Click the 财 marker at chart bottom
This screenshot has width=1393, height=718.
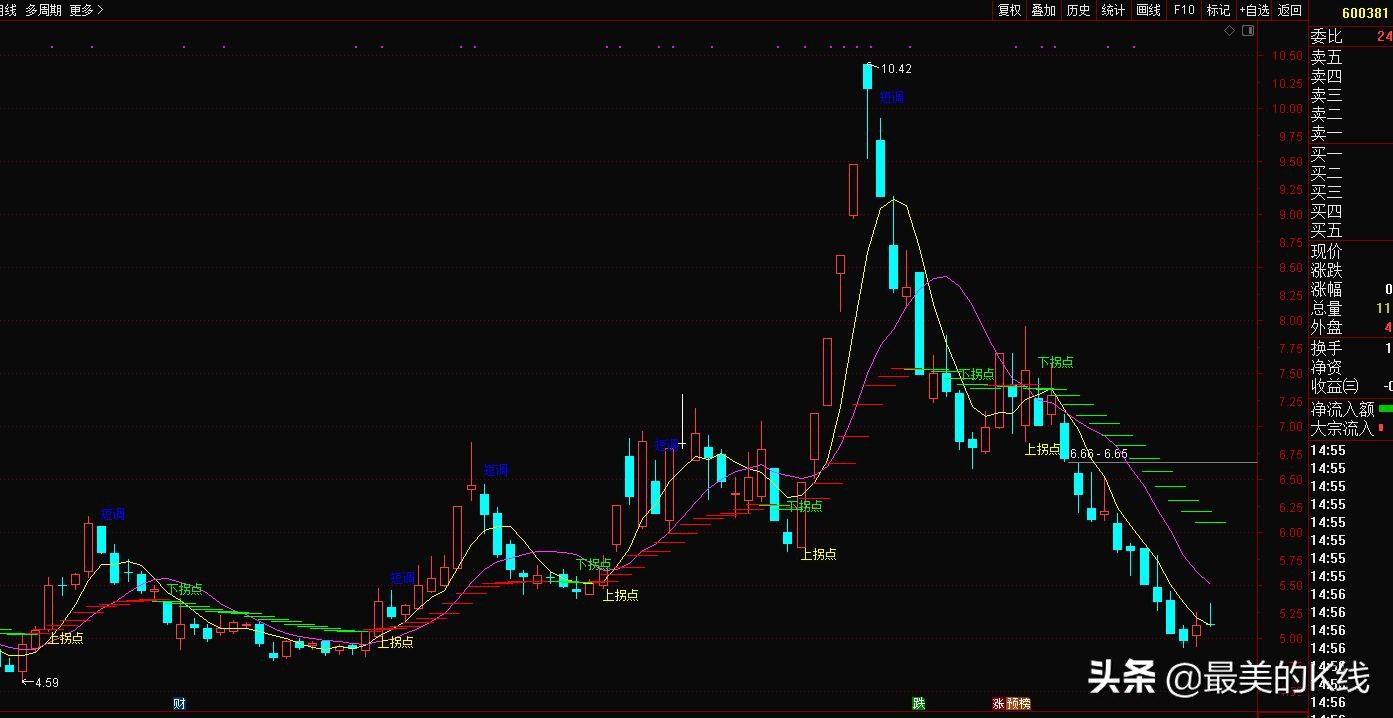tap(179, 703)
